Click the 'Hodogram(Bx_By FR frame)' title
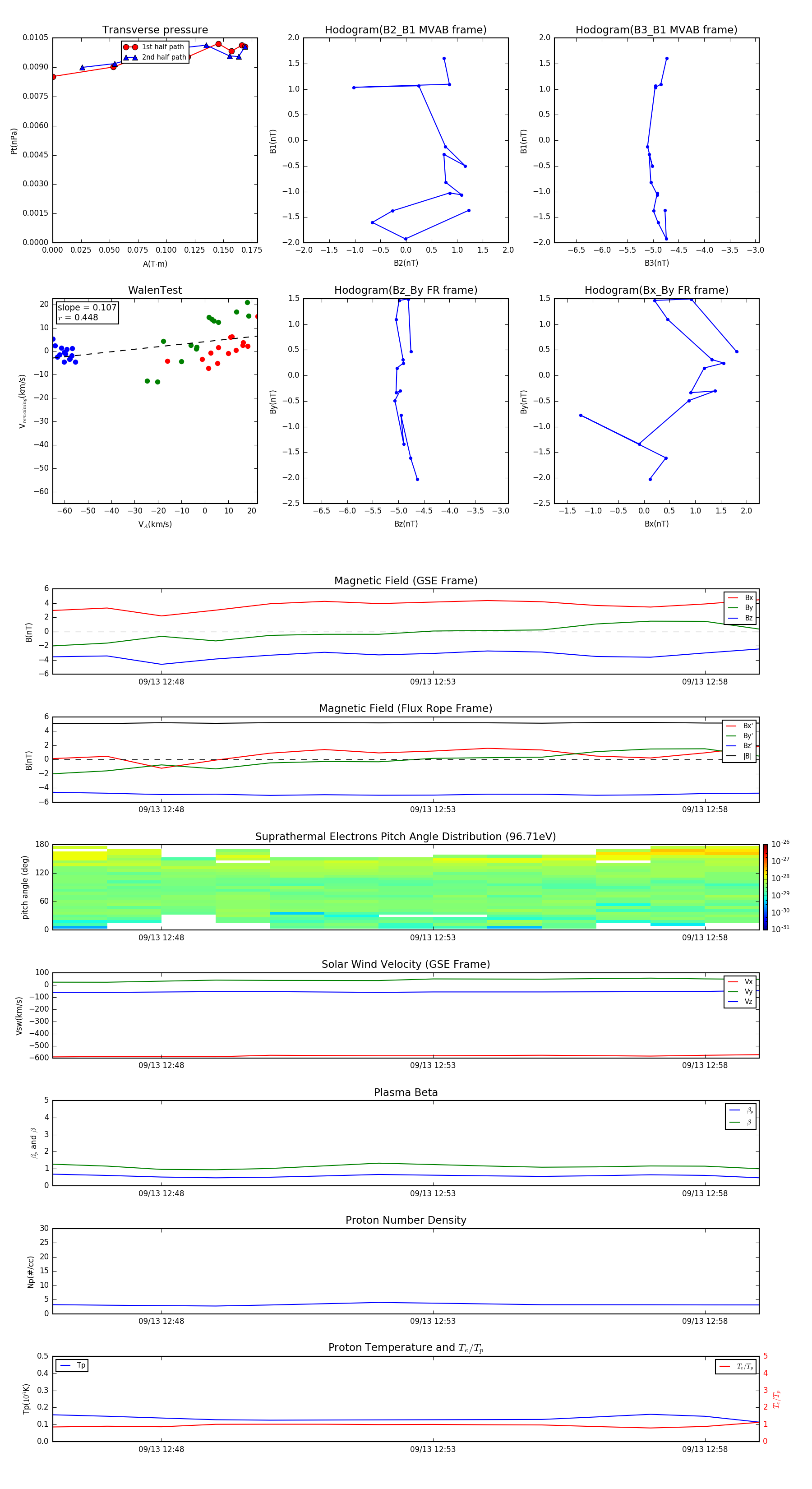Viewport: 812px width, 1489px height. [656, 290]
